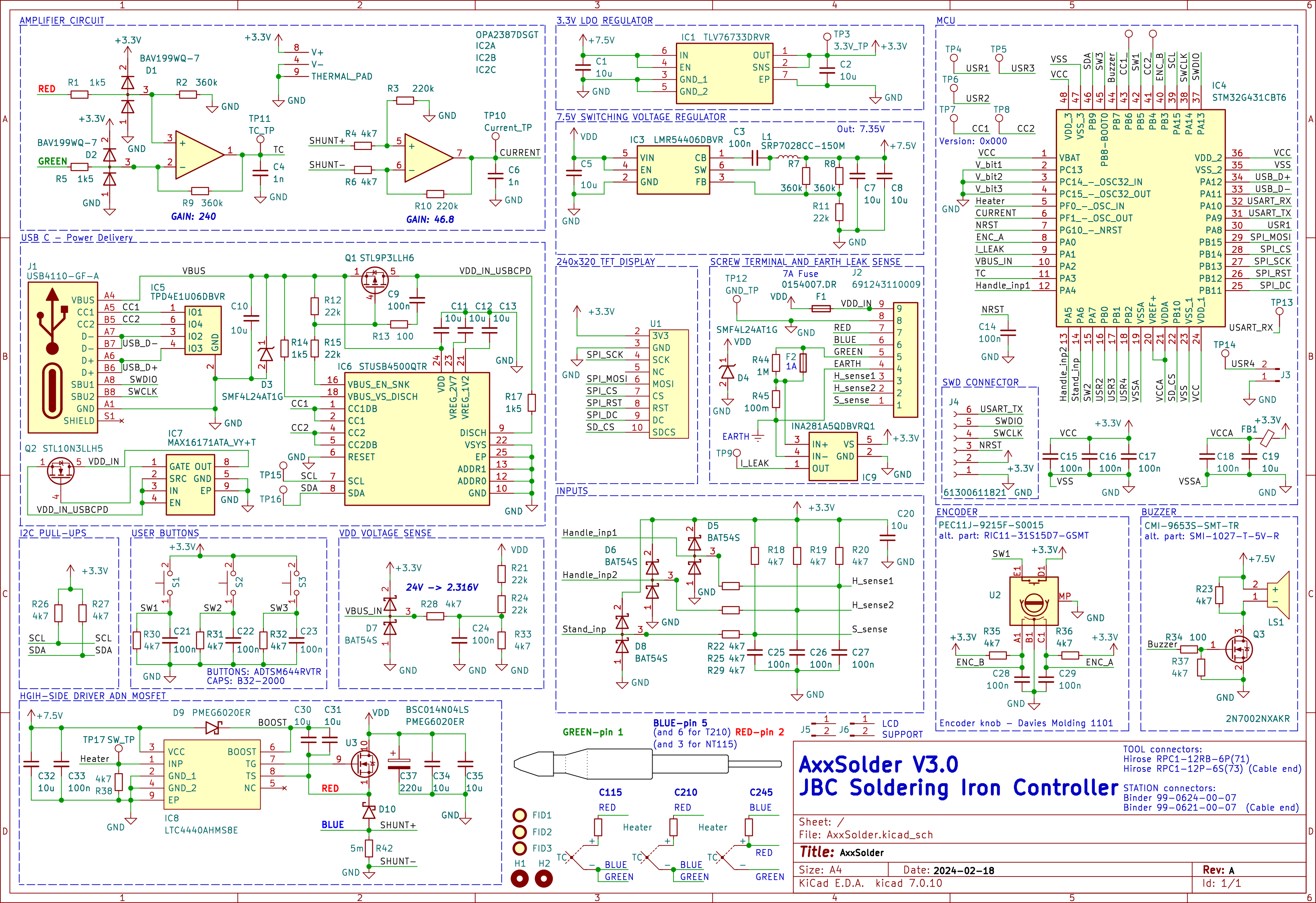
Task: Select the TLV76733DRVR regulator IC1 body
Action: click(x=724, y=74)
